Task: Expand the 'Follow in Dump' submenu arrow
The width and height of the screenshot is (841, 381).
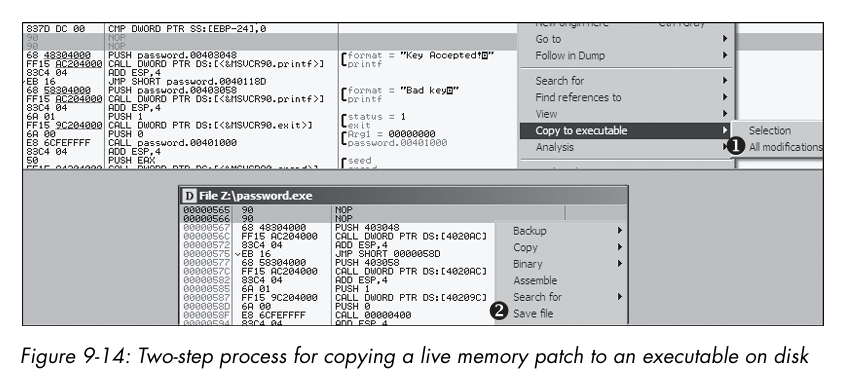Action: click(725, 55)
